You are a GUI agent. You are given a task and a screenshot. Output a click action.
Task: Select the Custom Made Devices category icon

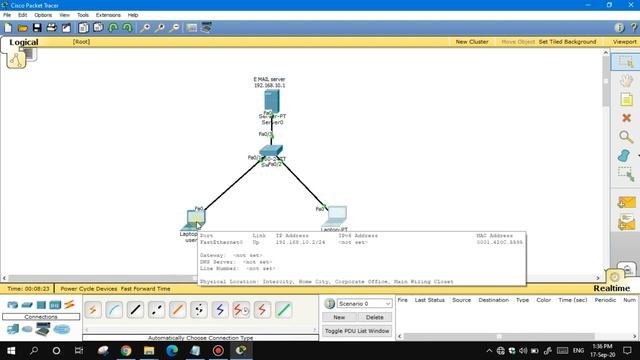[43, 329]
